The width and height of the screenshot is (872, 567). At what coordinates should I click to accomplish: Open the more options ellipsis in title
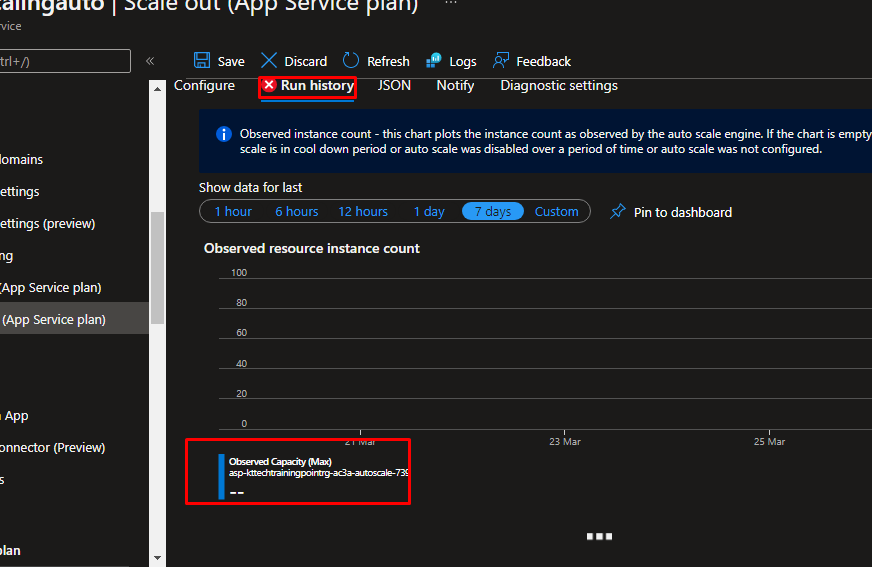[x=450, y=5]
